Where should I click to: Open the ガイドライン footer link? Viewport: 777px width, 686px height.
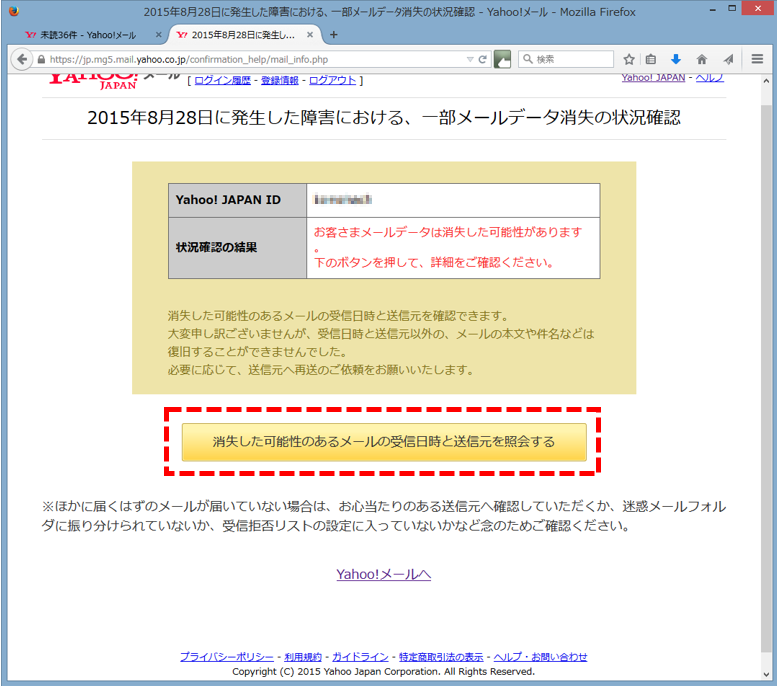tap(360, 657)
